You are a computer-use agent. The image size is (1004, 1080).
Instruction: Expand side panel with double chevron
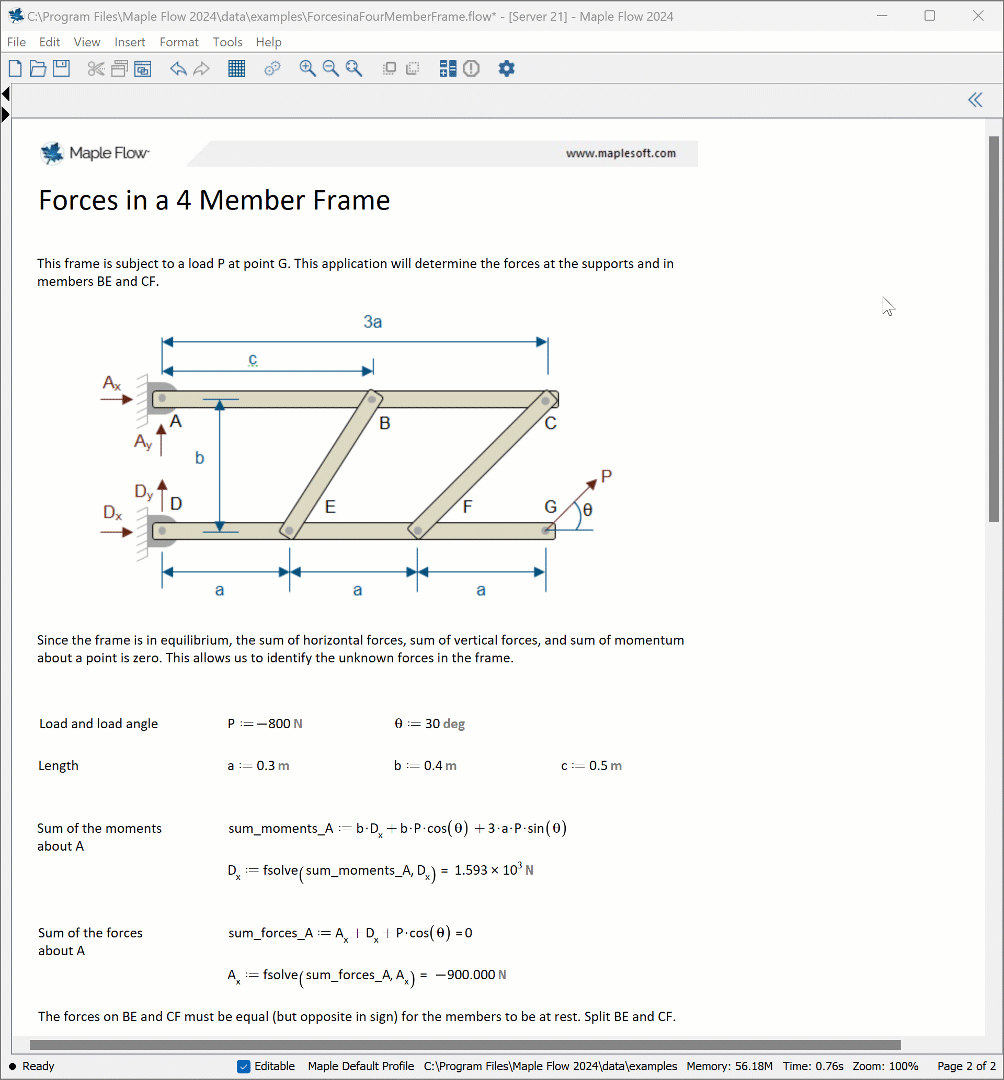tap(975, 99)
